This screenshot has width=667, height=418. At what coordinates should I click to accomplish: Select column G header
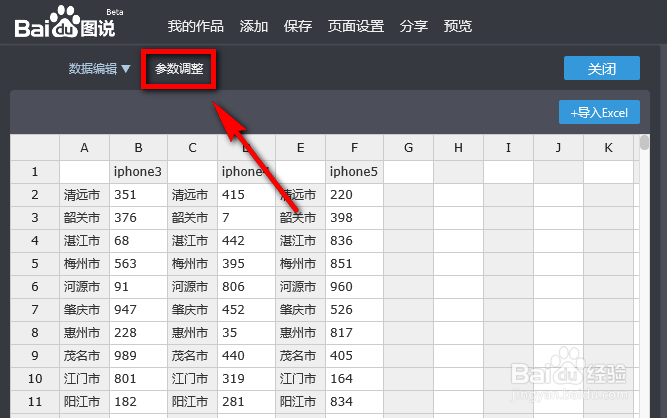408,148
